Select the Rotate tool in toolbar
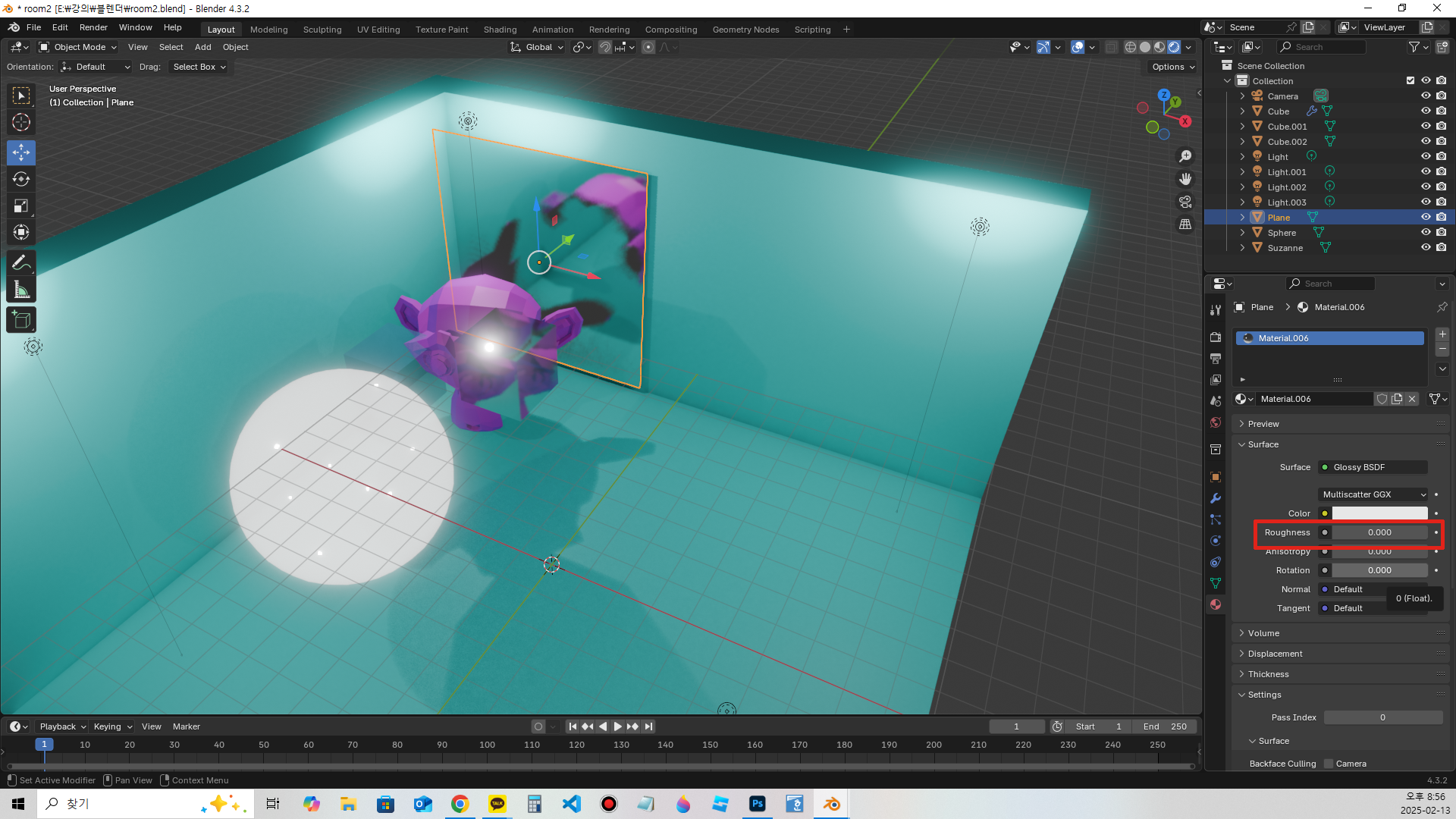This screenshot has width=1456, height=819. pos(21,180)
